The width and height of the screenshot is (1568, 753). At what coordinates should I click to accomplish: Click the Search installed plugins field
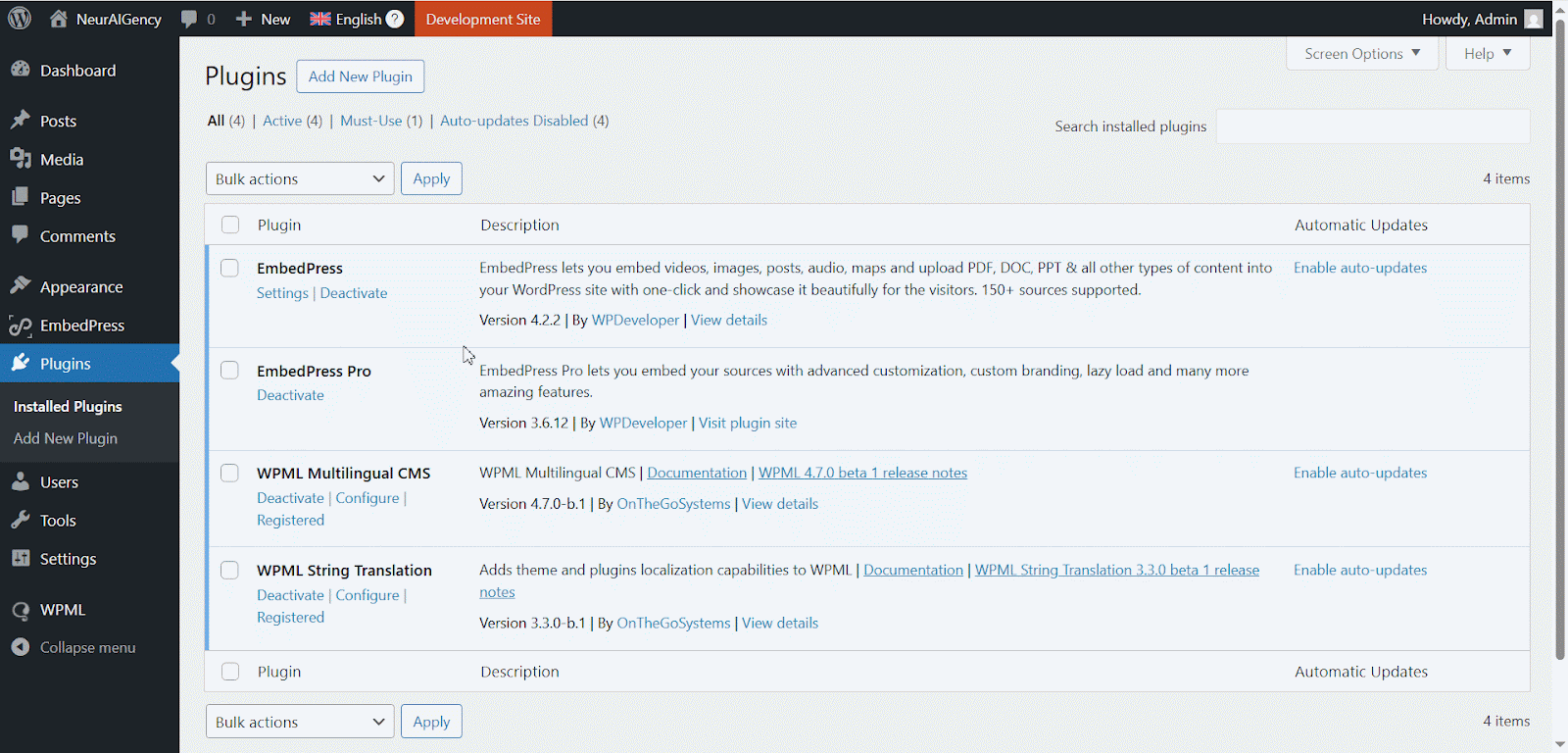point(1373,126)
